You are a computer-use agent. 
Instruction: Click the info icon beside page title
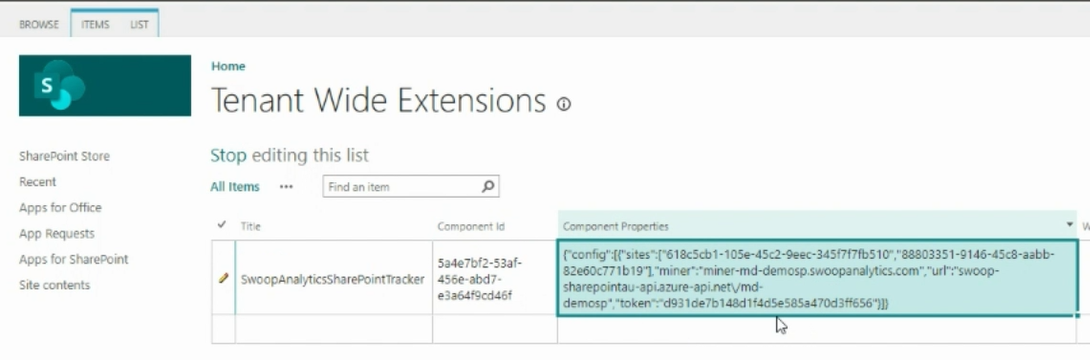[x=564, y=104]
